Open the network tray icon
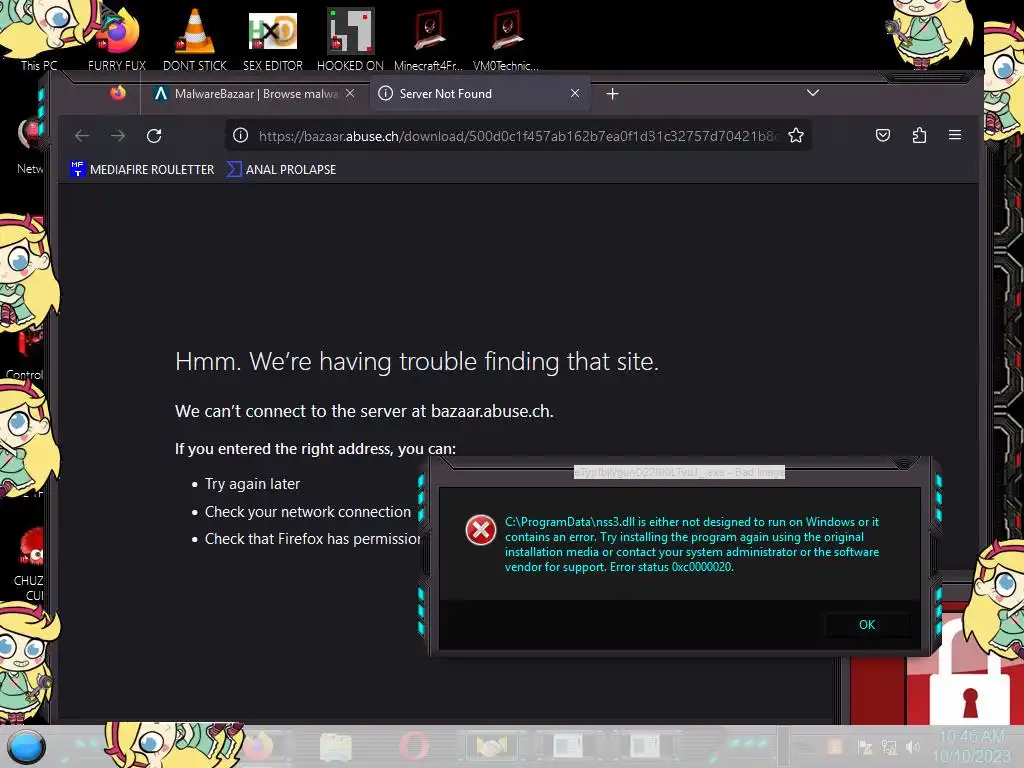Image resolution: width=1024 pixels, height=768 pixels. [x=889, y=747]
